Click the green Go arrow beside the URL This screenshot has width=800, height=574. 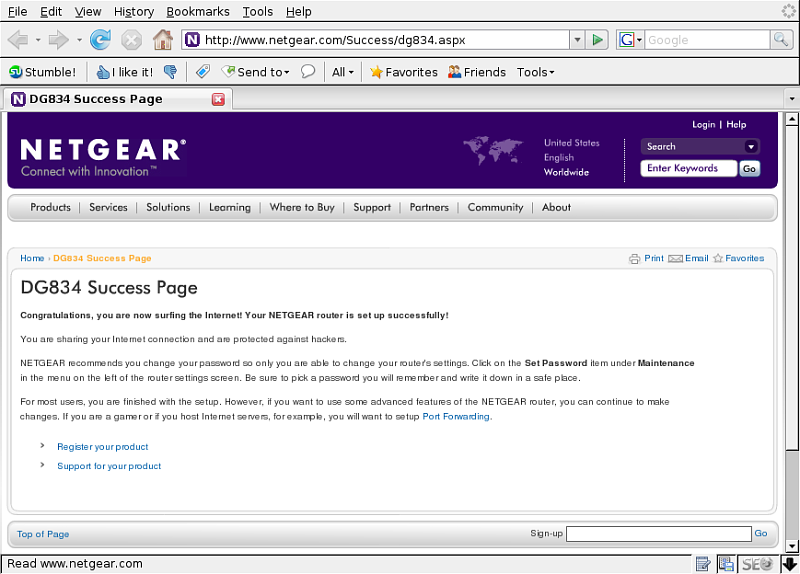tap(598, 40)
